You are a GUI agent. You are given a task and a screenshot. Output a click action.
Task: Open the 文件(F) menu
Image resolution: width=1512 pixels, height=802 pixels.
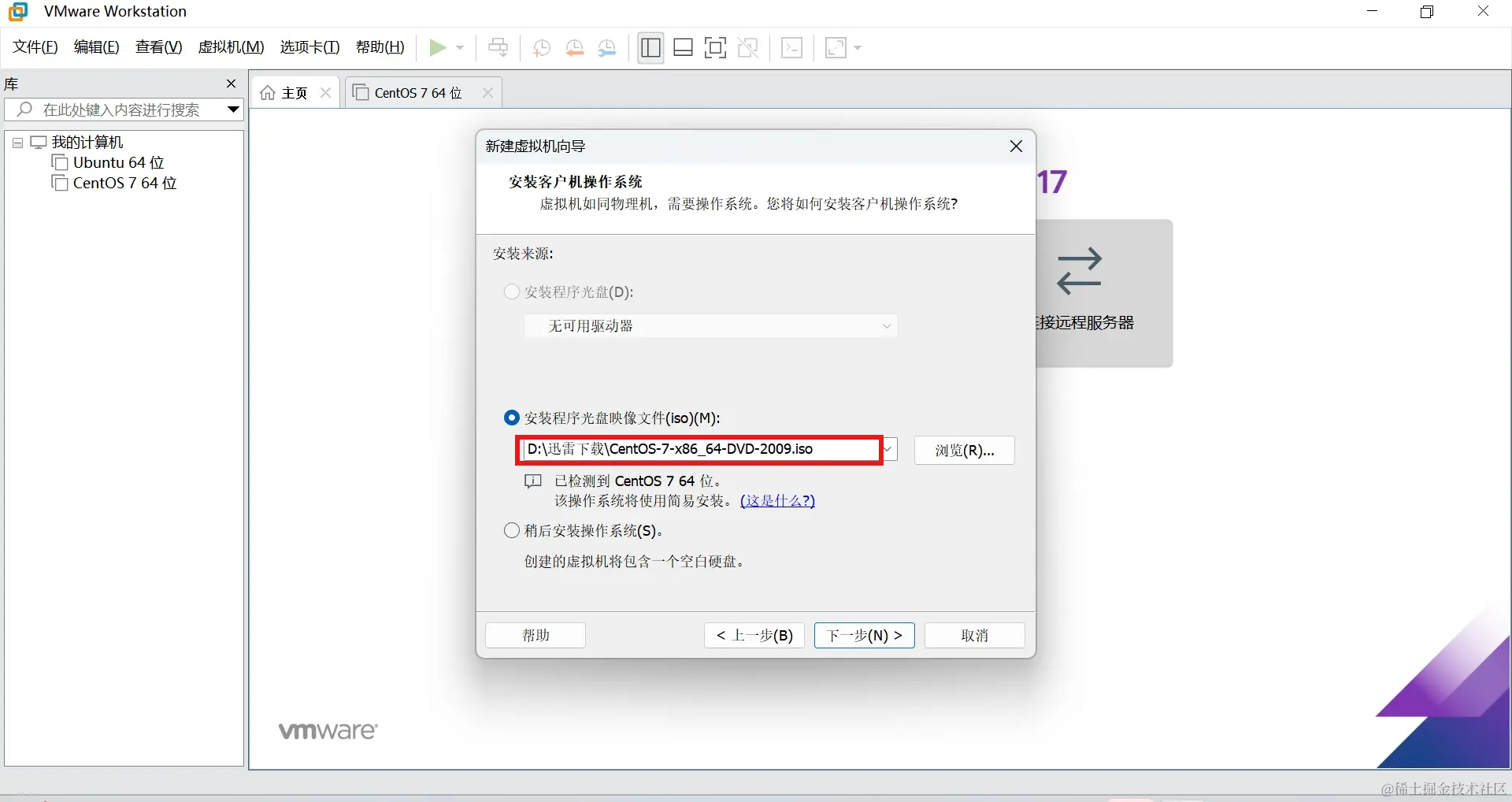(x=35, y=47)
